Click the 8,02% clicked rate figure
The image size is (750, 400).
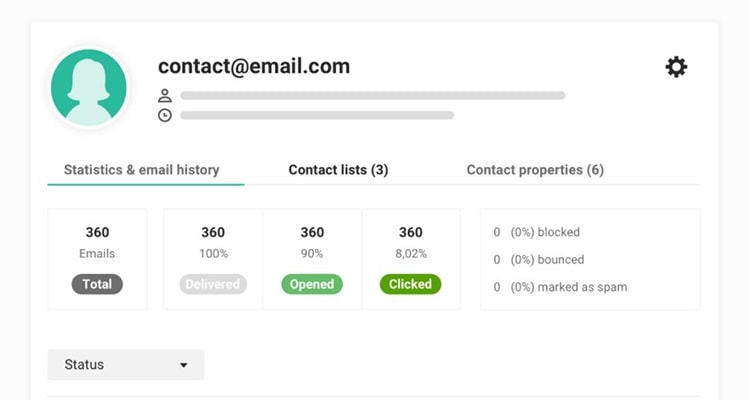(x=411, y=254)
